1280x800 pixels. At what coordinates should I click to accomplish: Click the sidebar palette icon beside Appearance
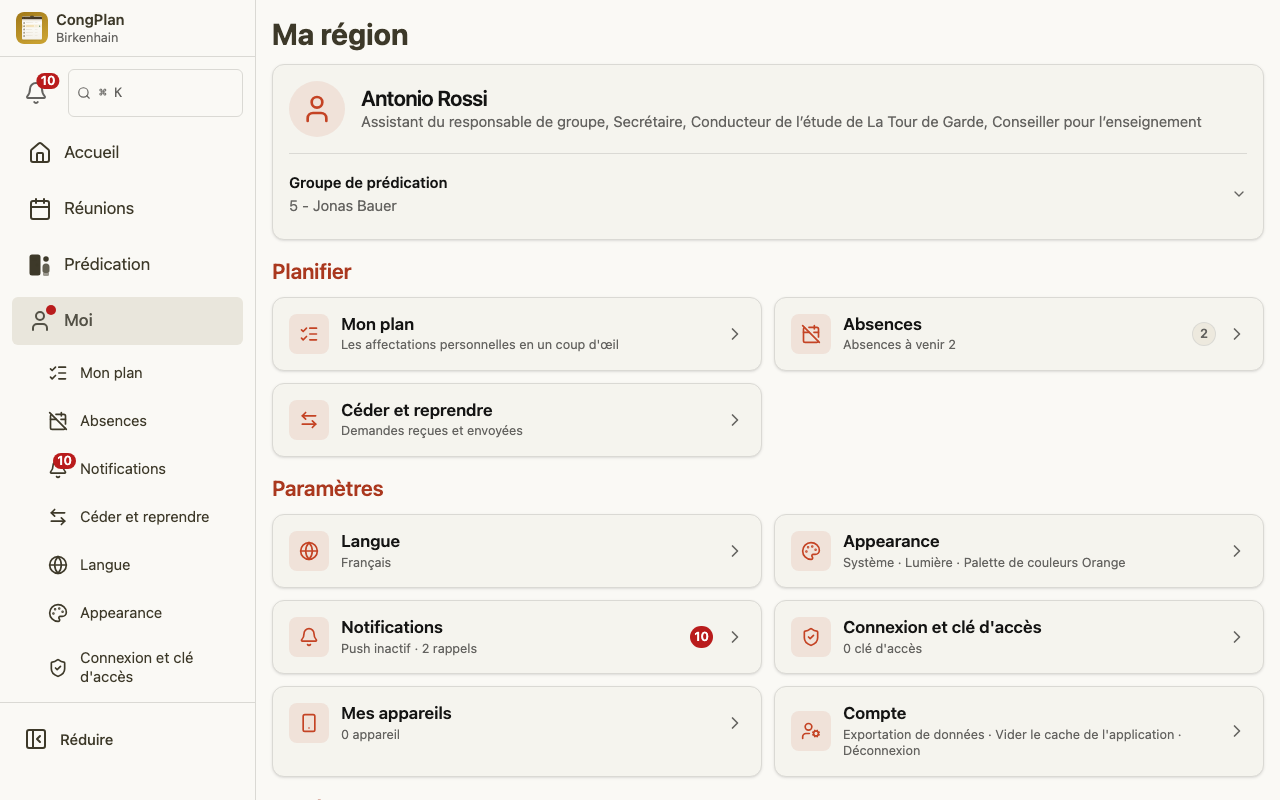[58, 613]
